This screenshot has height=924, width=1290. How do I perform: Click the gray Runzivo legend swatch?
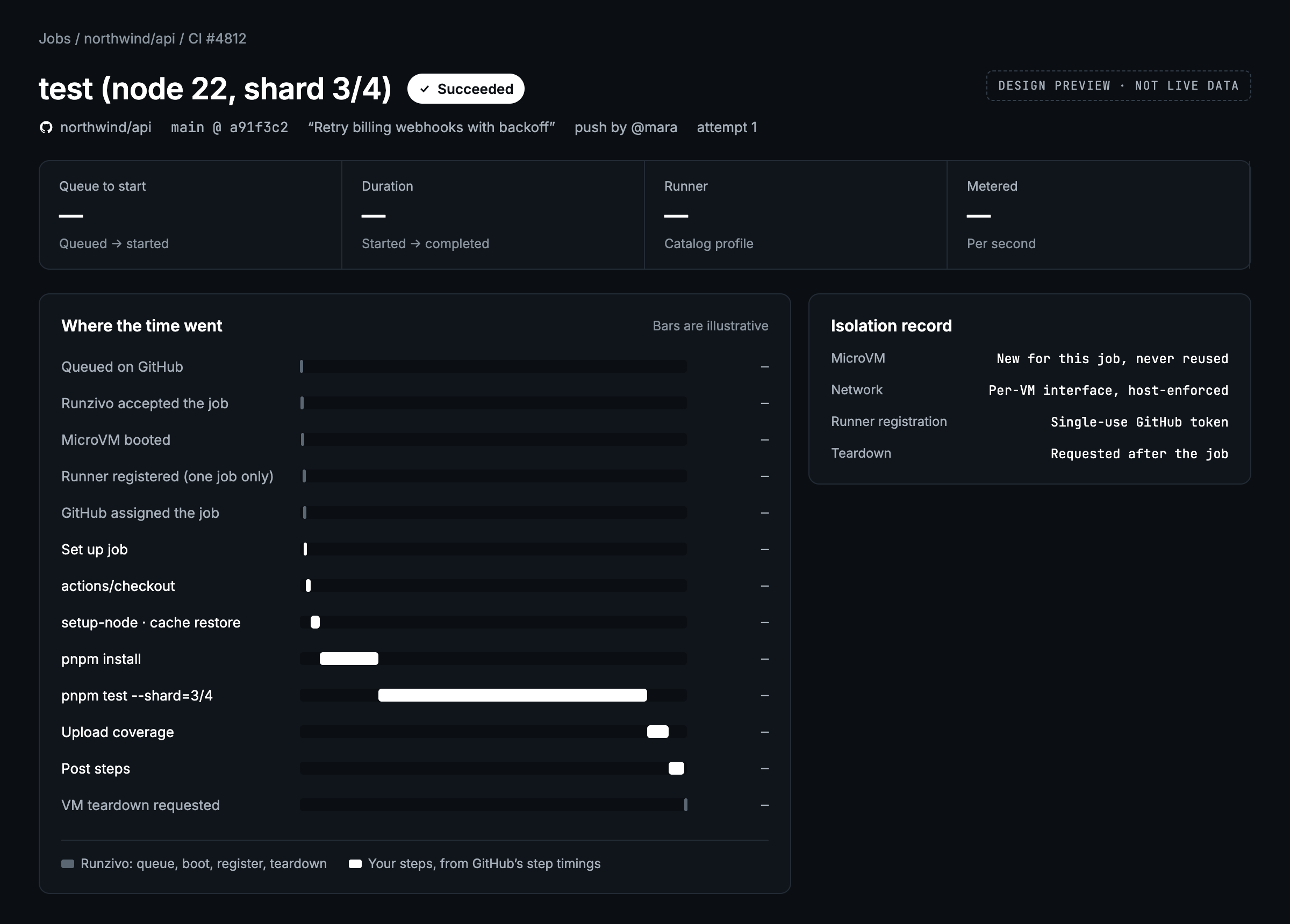tap(68, 864)
